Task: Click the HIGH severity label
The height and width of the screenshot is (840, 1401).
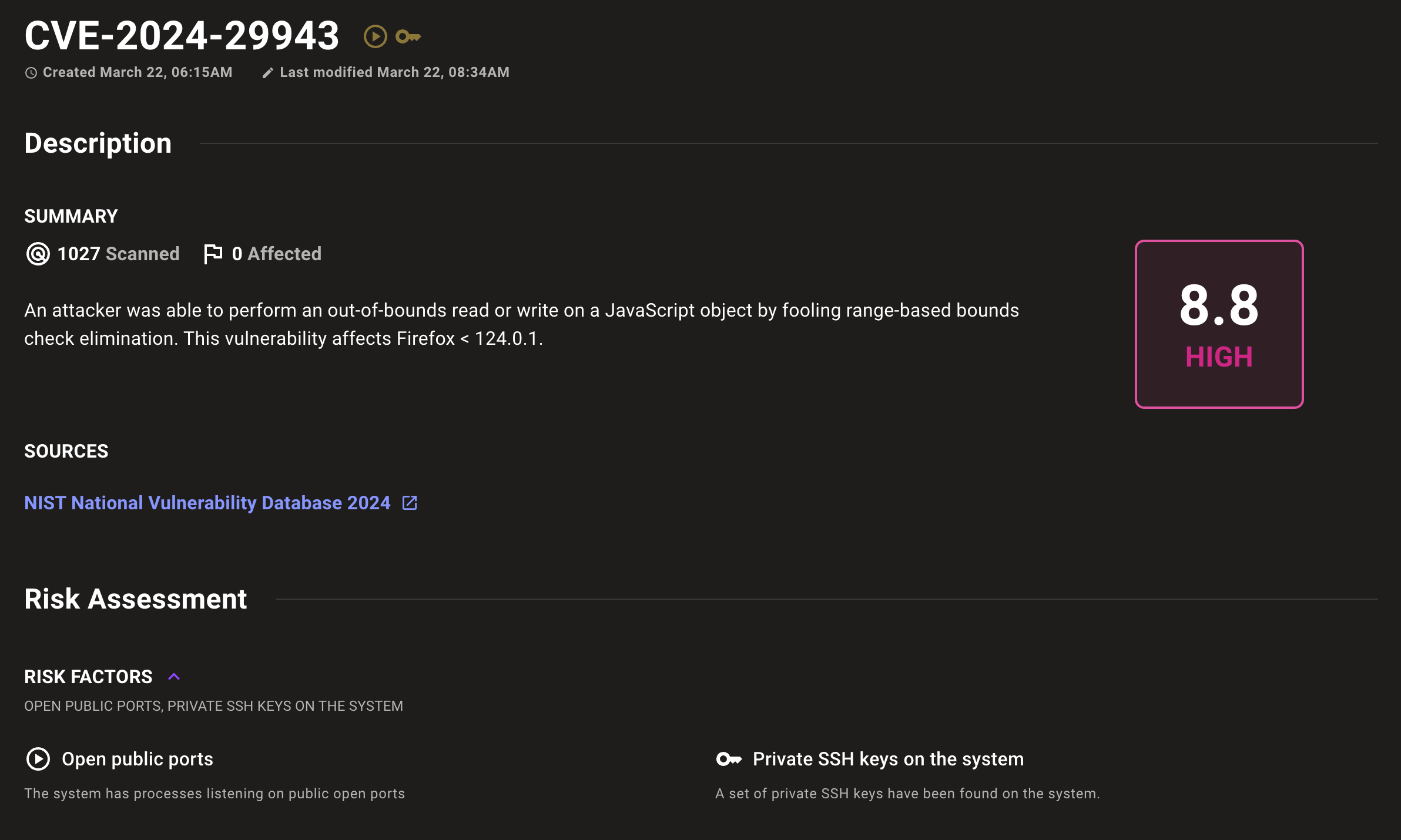Action: pyautogui.click(x=1218, y=356)
